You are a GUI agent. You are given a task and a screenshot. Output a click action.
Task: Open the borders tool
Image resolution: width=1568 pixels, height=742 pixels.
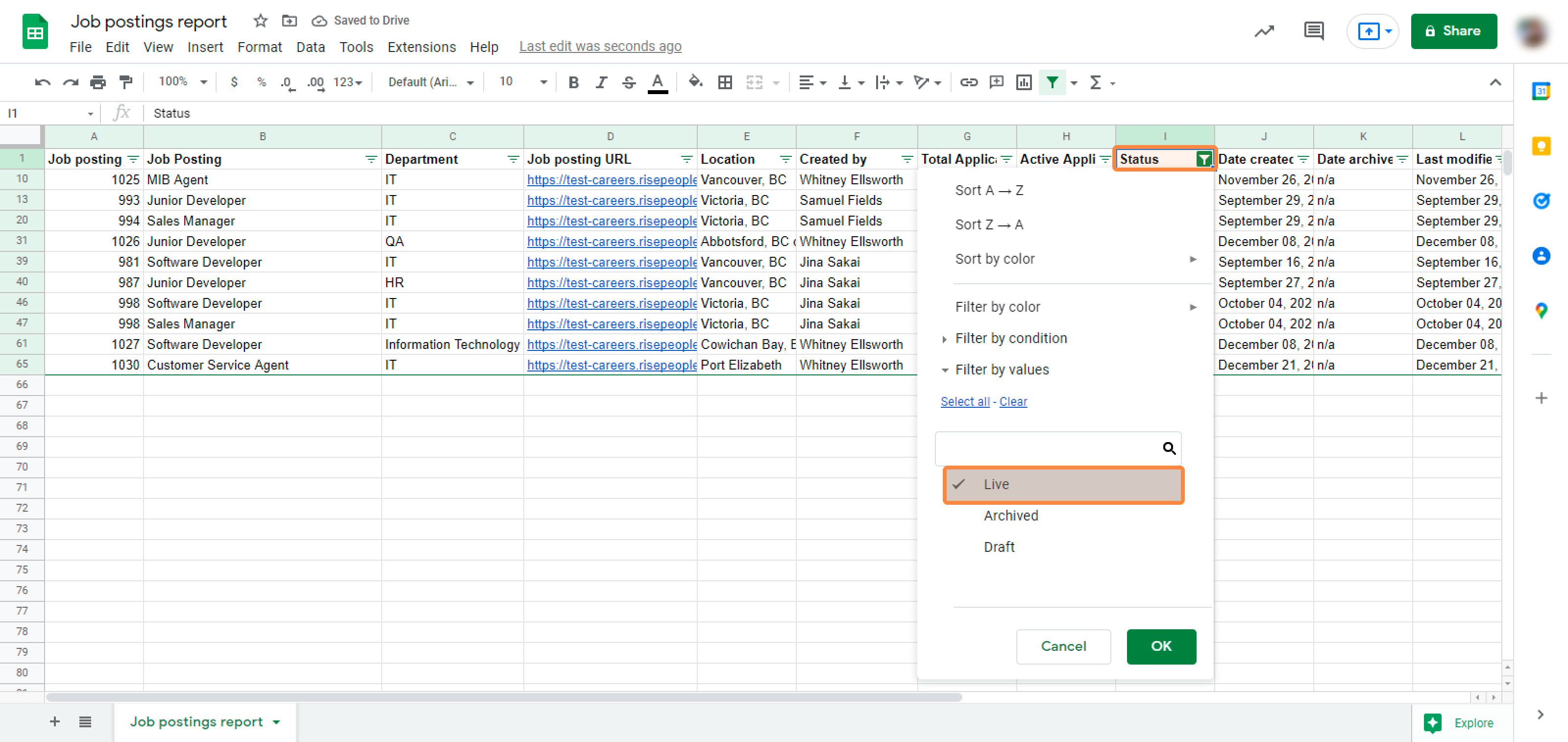tap(725, 82)
